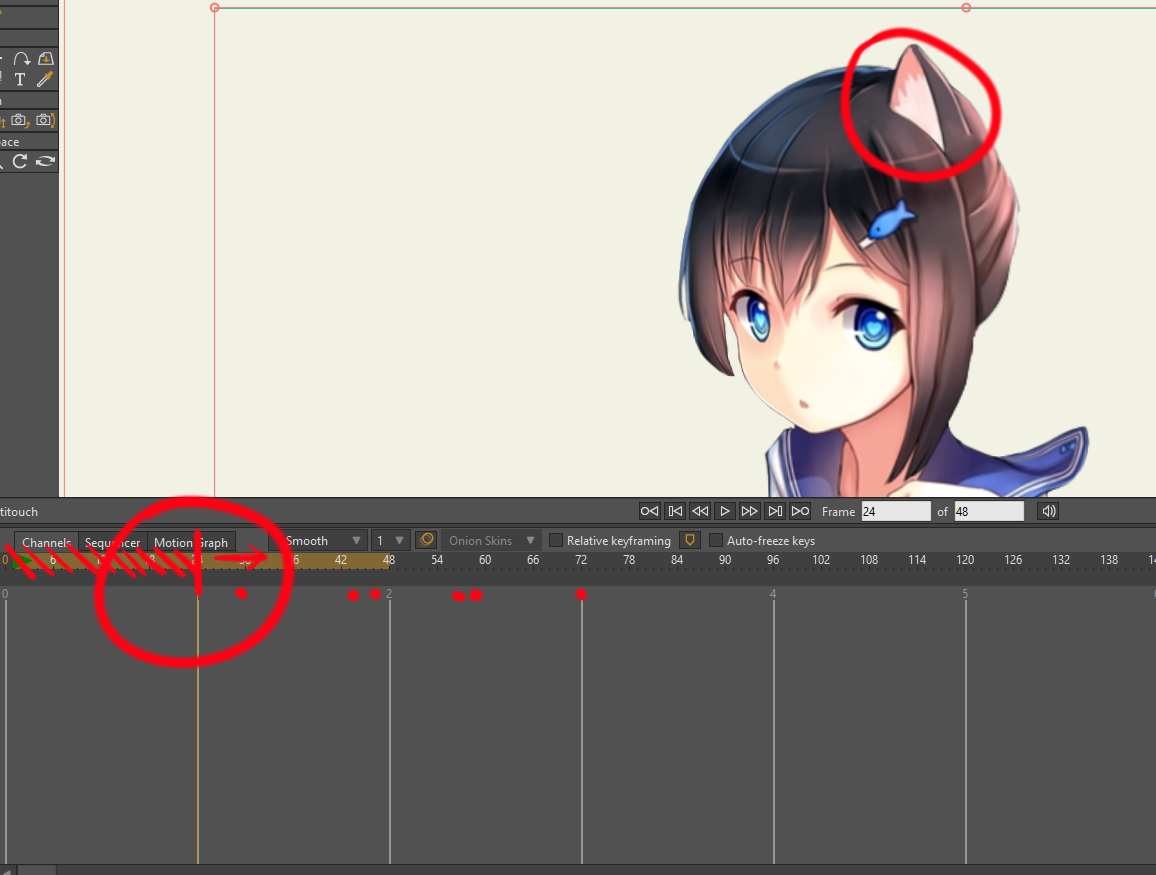Click the orange marker icon button
The height and width of the screenshot is (875, 1156).
(x=689, y=540)
